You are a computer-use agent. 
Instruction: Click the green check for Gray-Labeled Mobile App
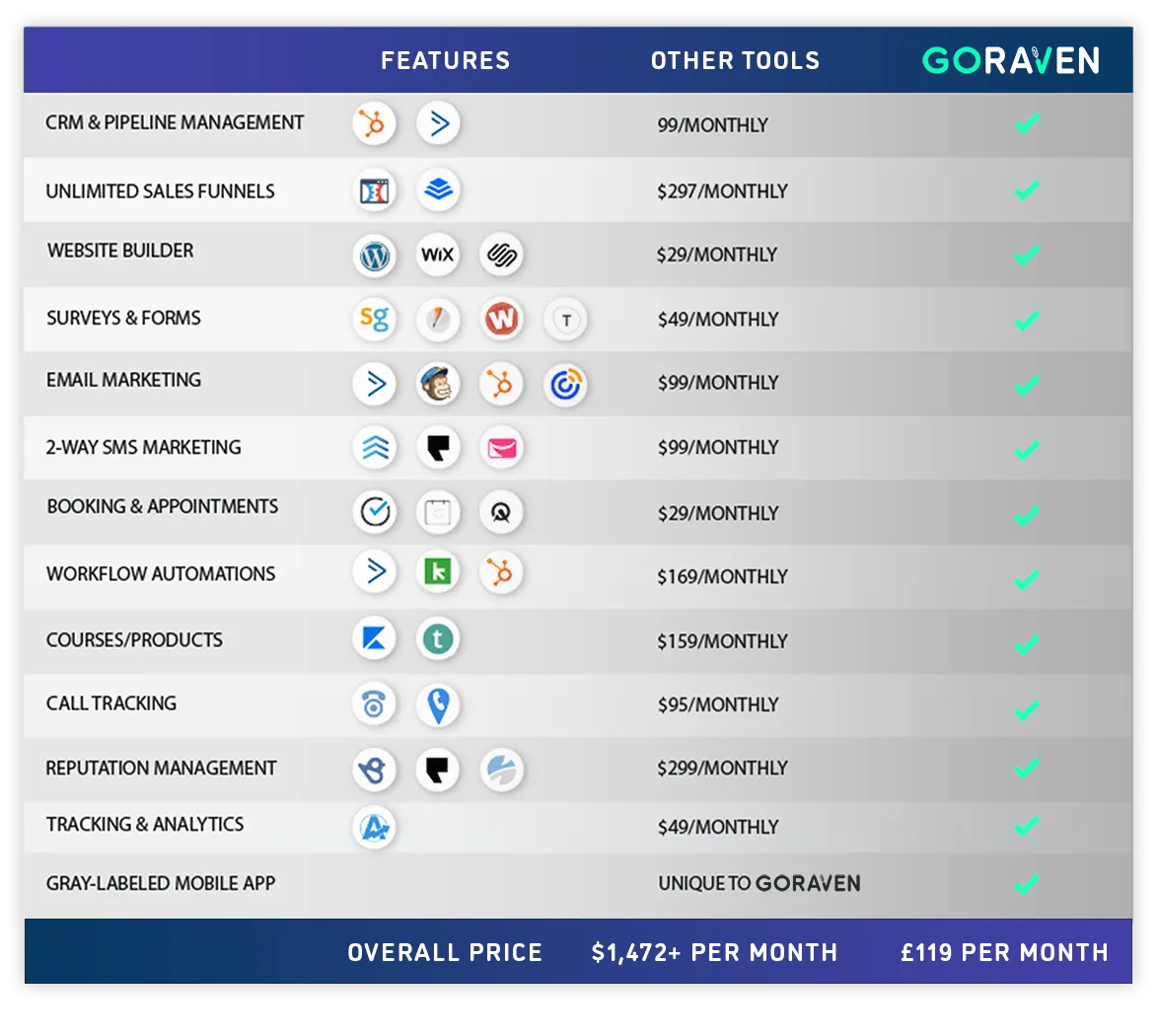[1027, 883]
